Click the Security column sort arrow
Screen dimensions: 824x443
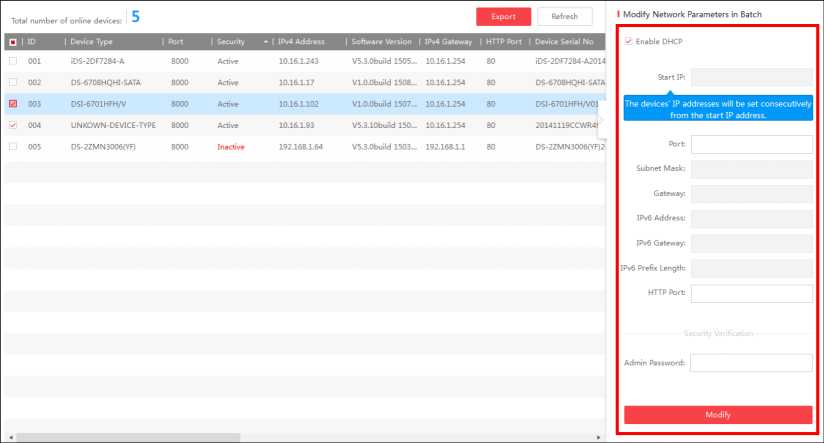266,42
